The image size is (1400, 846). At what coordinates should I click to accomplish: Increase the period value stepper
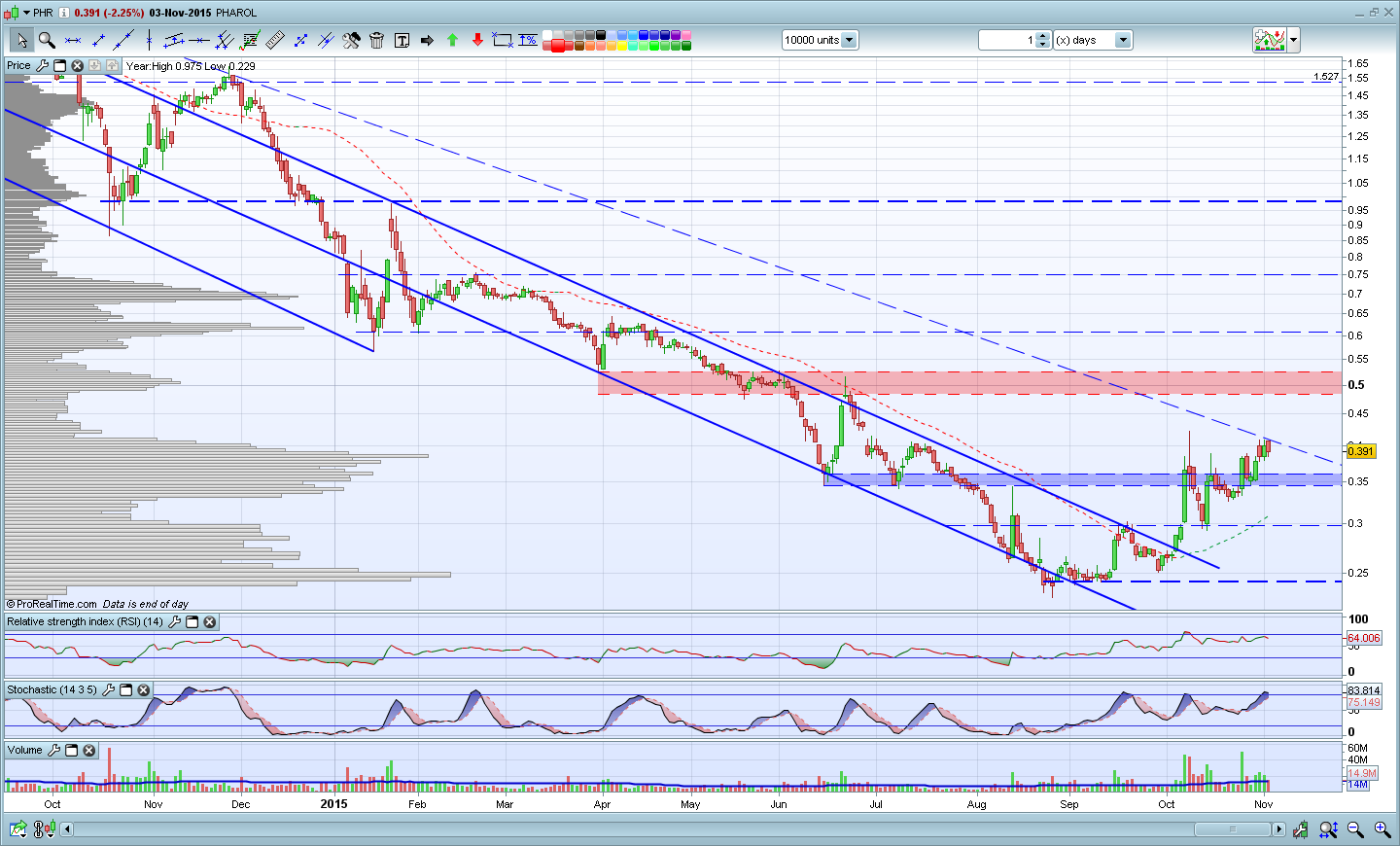pyautogui.click(x=1043, y=36)
